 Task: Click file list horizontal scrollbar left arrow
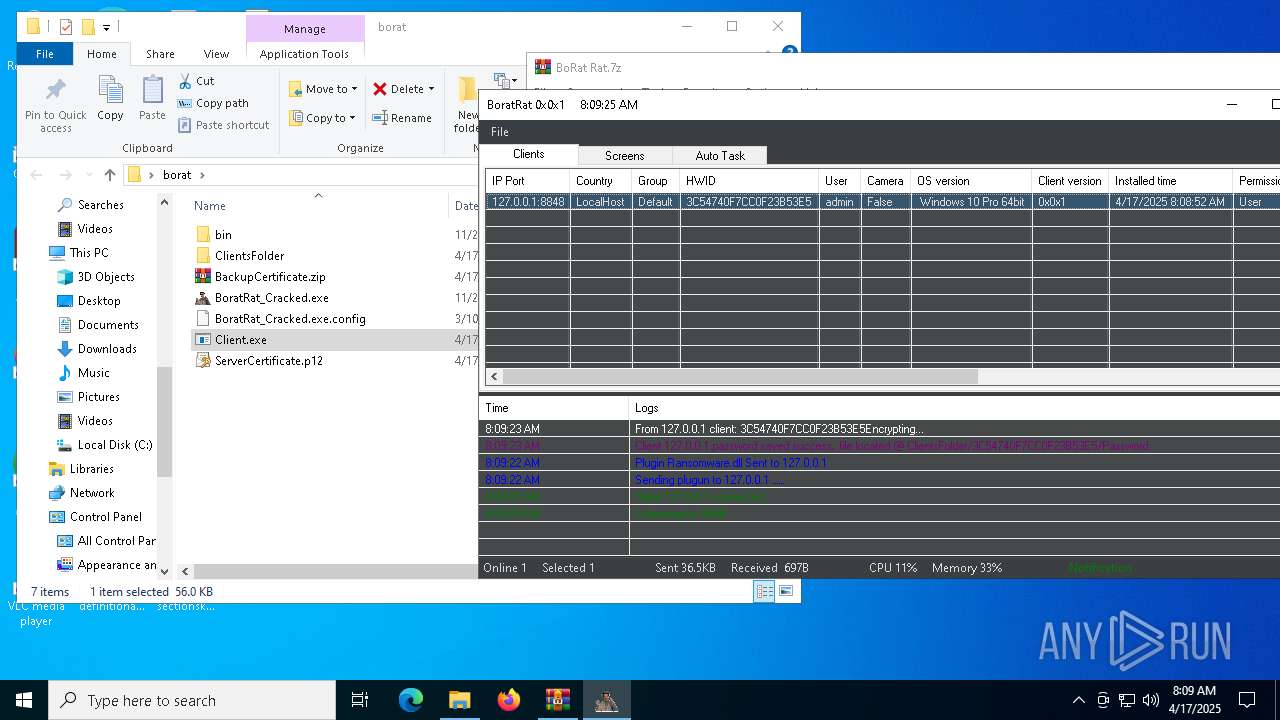tap(185, 571)
